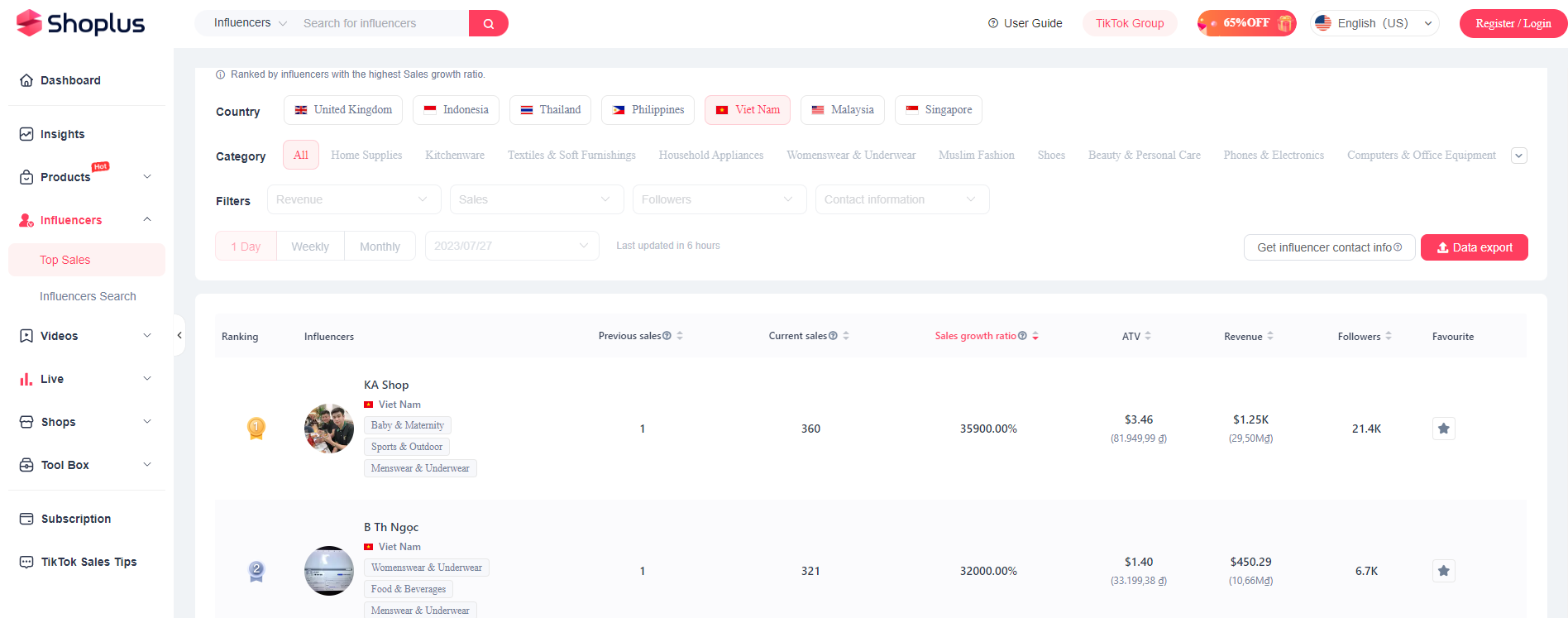Switch to the Weekly tab
The height and width of the screenshot is (618, 1568).
click(x=310, y=247)
